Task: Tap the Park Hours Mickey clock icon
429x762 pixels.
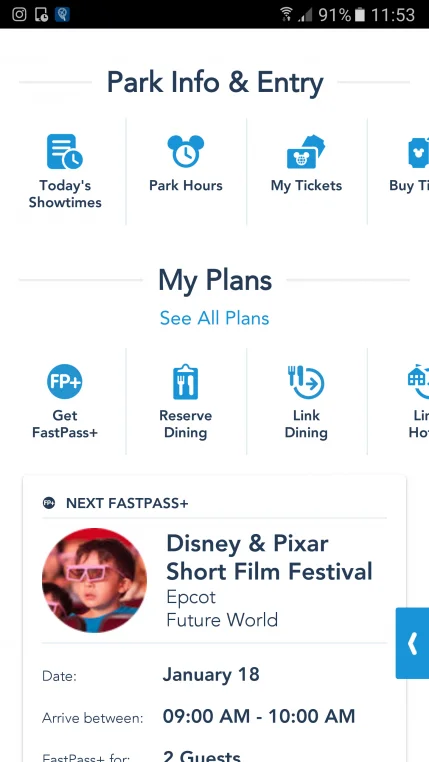Action: click(186, 152)
